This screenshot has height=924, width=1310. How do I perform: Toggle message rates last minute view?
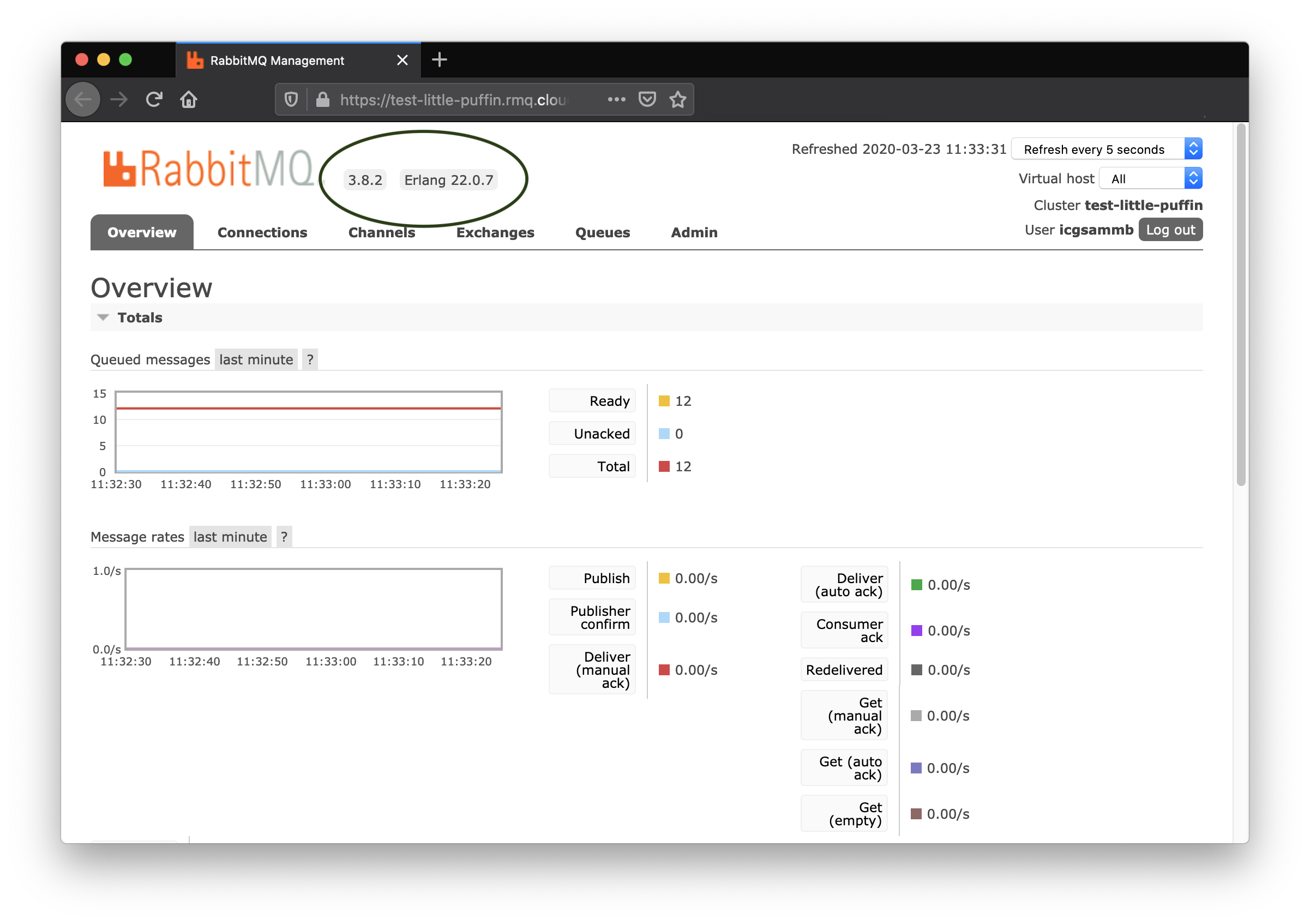point(230,536)
